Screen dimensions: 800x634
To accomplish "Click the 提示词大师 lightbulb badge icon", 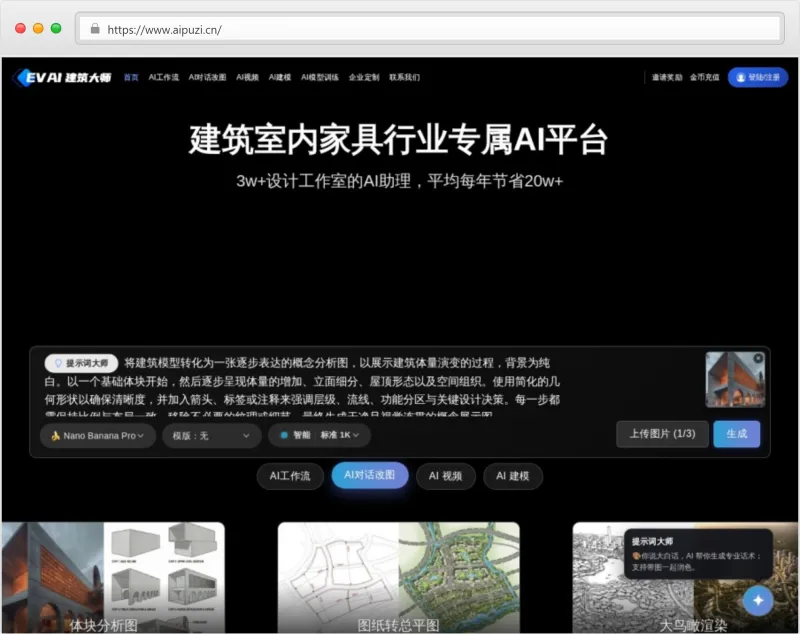I will pos(60,362).
